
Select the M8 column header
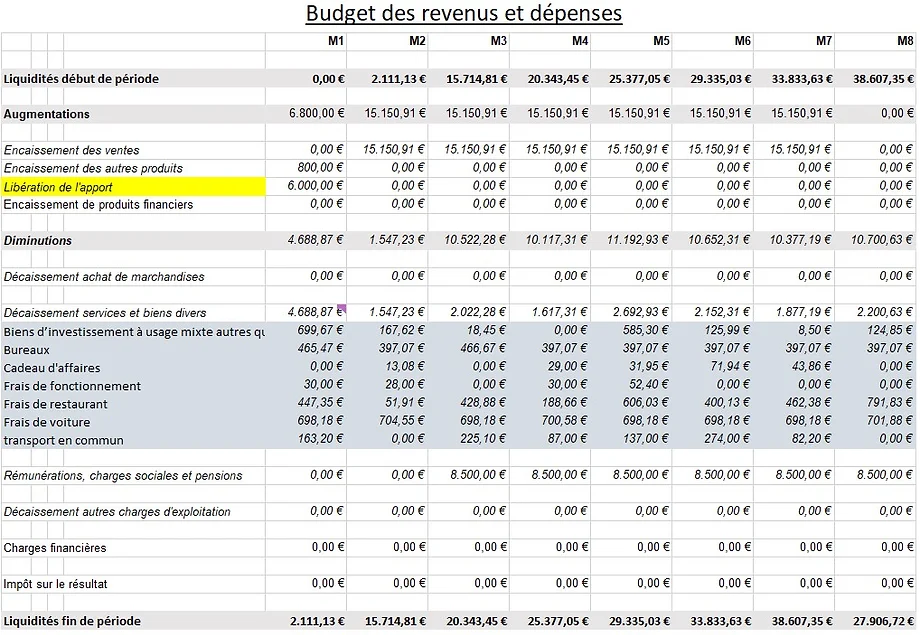(905, 41)
